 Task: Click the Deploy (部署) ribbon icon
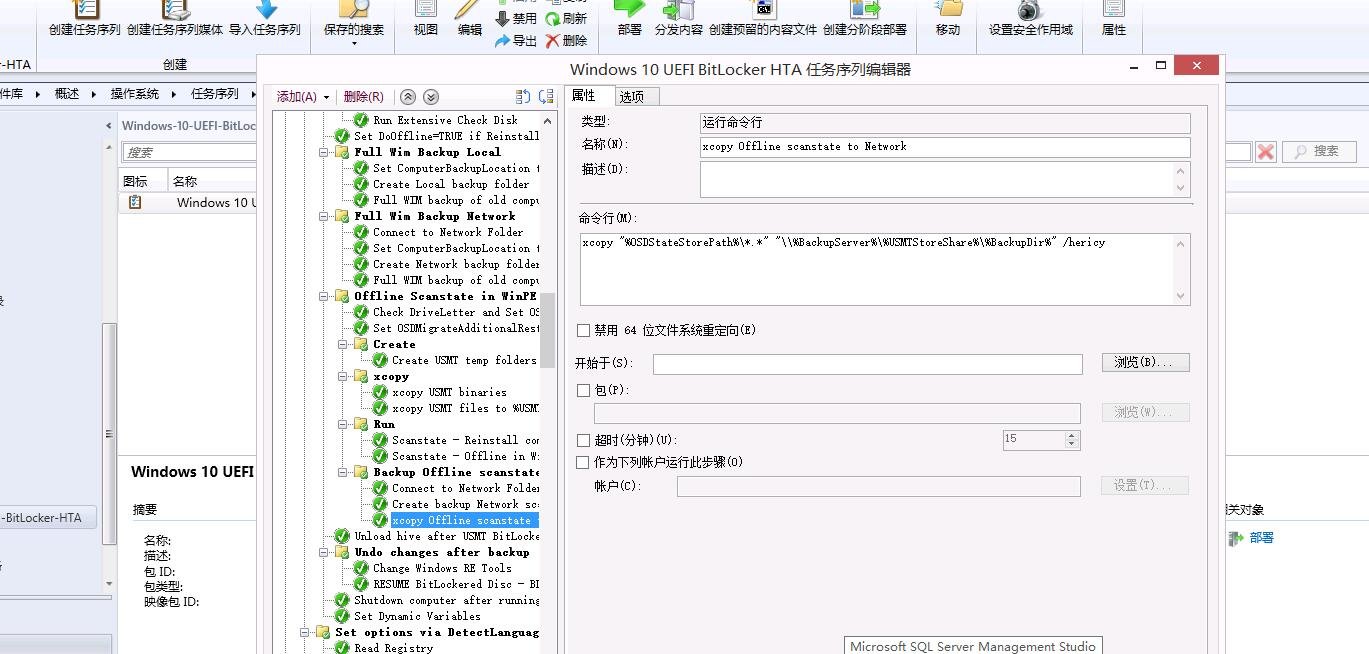click(630, 19)
